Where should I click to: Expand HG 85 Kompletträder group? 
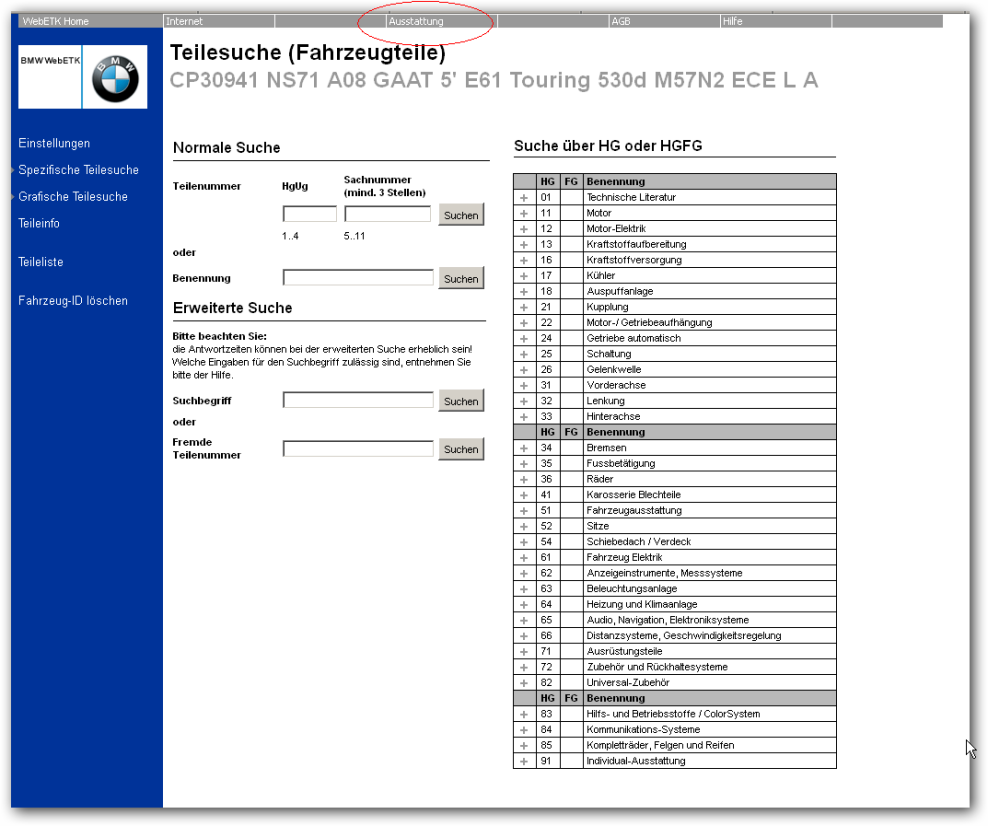(524, 746)
